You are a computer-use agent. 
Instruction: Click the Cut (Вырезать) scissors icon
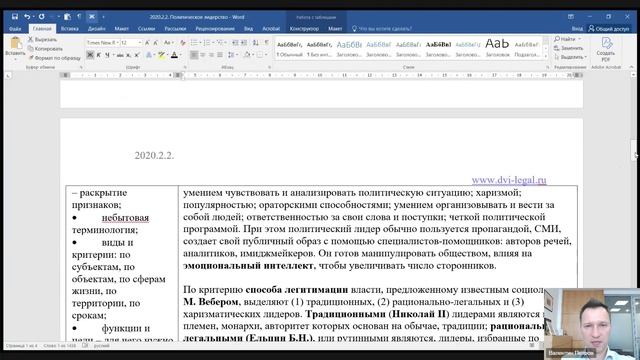tap(31, 40)
